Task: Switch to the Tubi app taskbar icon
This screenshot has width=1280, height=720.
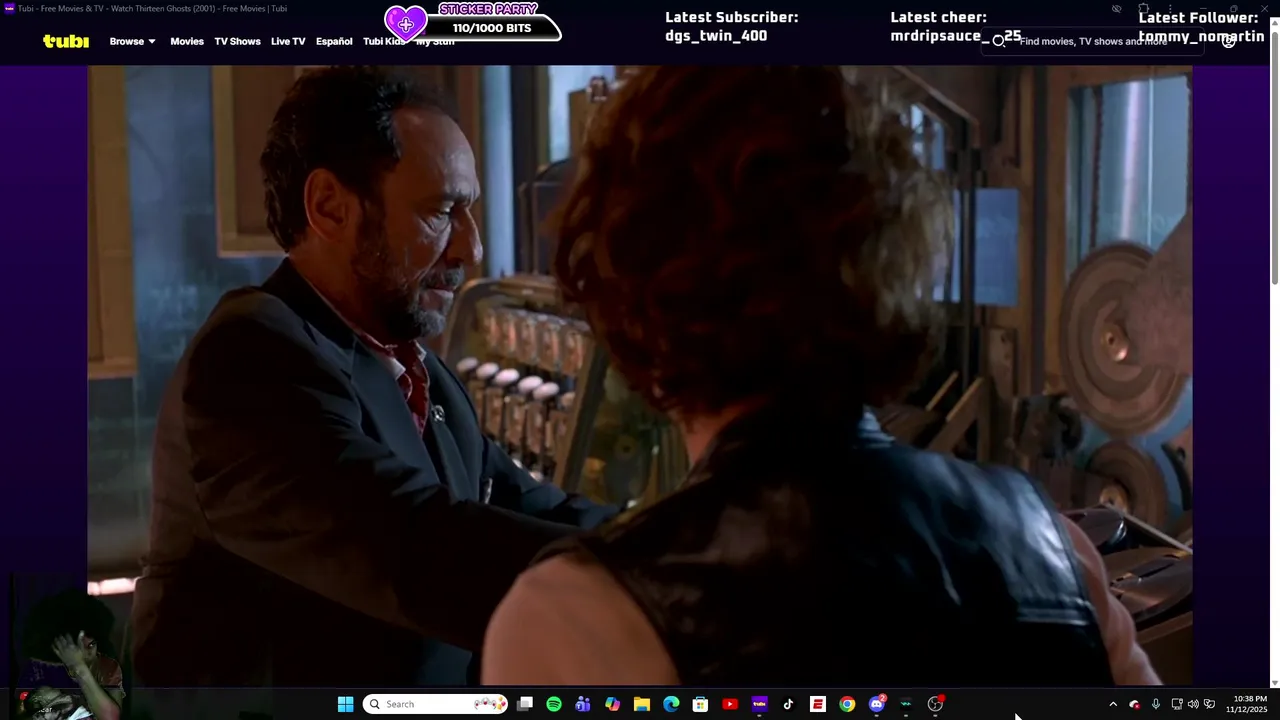Action: [759, 704]
